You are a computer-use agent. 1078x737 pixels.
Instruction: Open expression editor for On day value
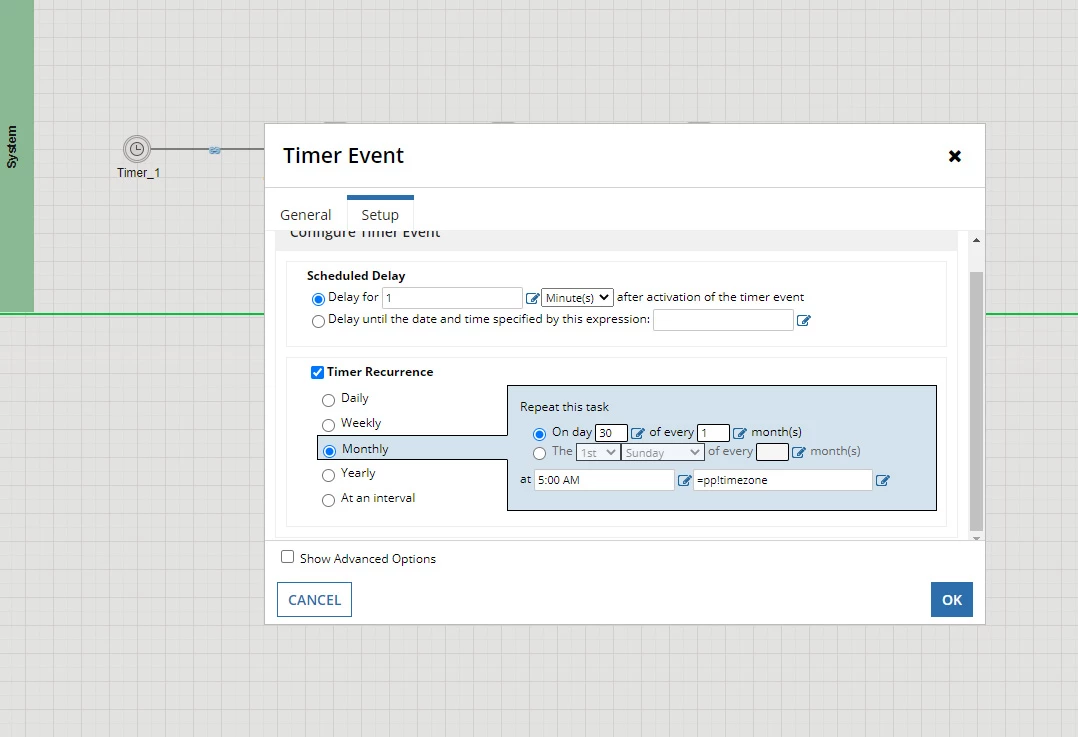[x=637, y=433]
